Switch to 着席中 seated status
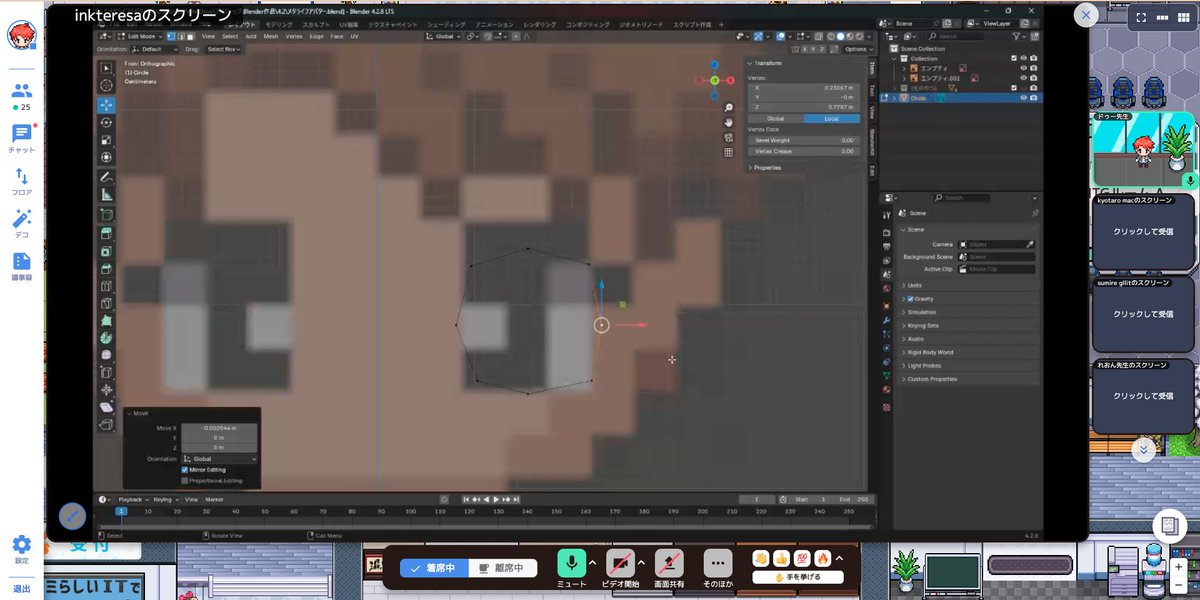Image resolution: width=1200 pixels, height=600 pixels. click(434, 568)
